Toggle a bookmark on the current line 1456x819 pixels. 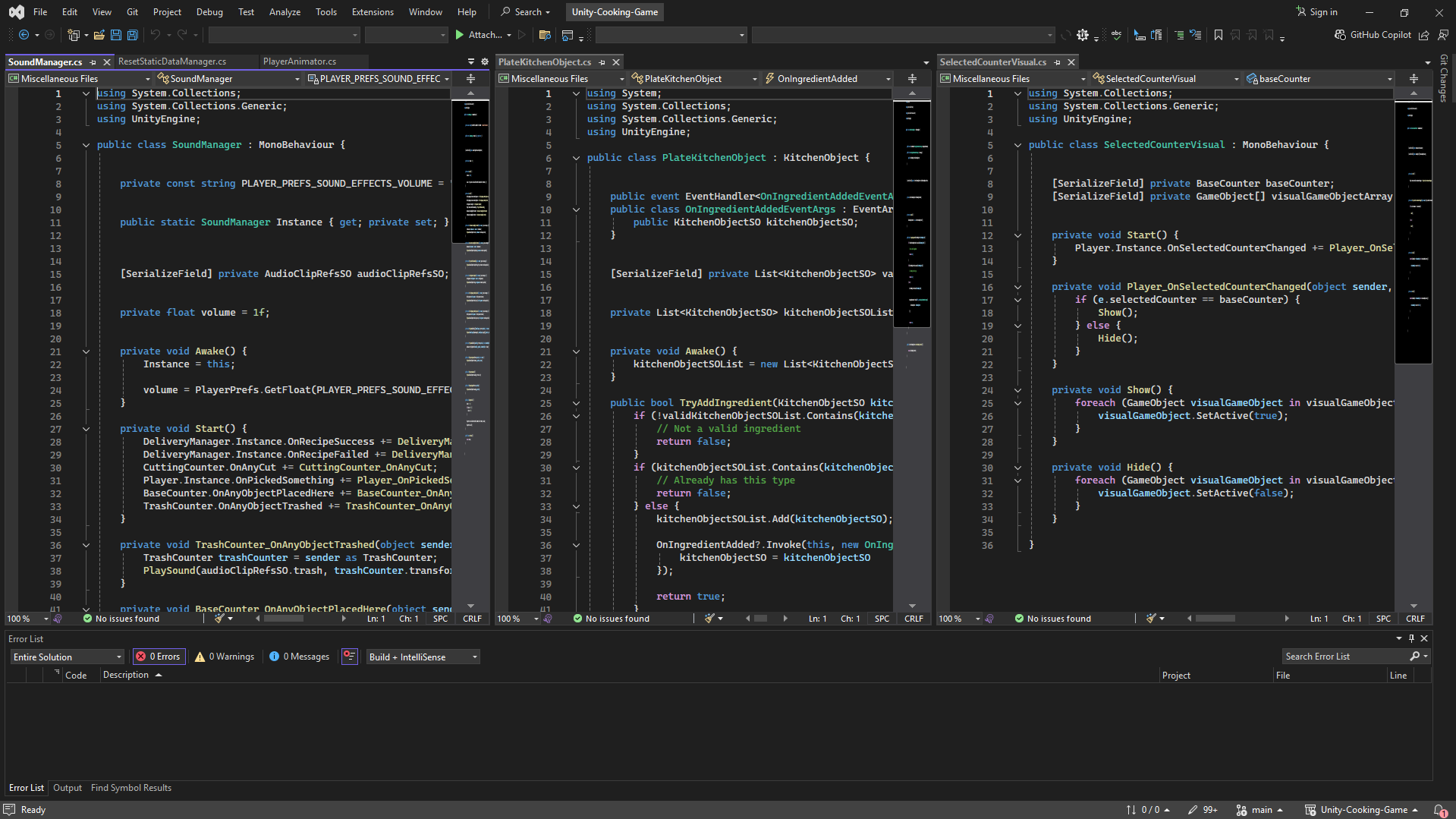pyautogui.click(x=1218, y=35)
